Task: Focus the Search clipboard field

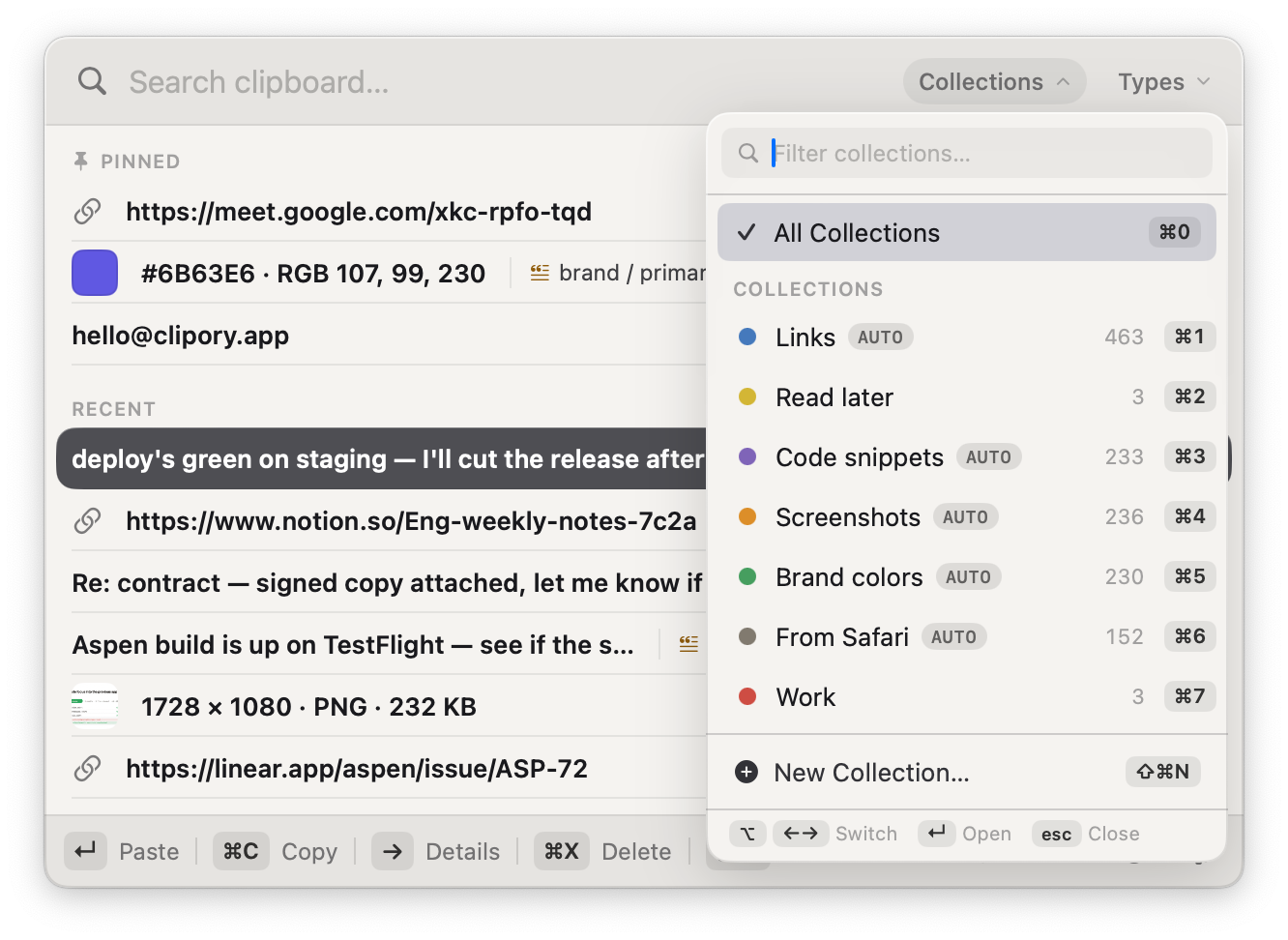Action: tap(503, 82)
